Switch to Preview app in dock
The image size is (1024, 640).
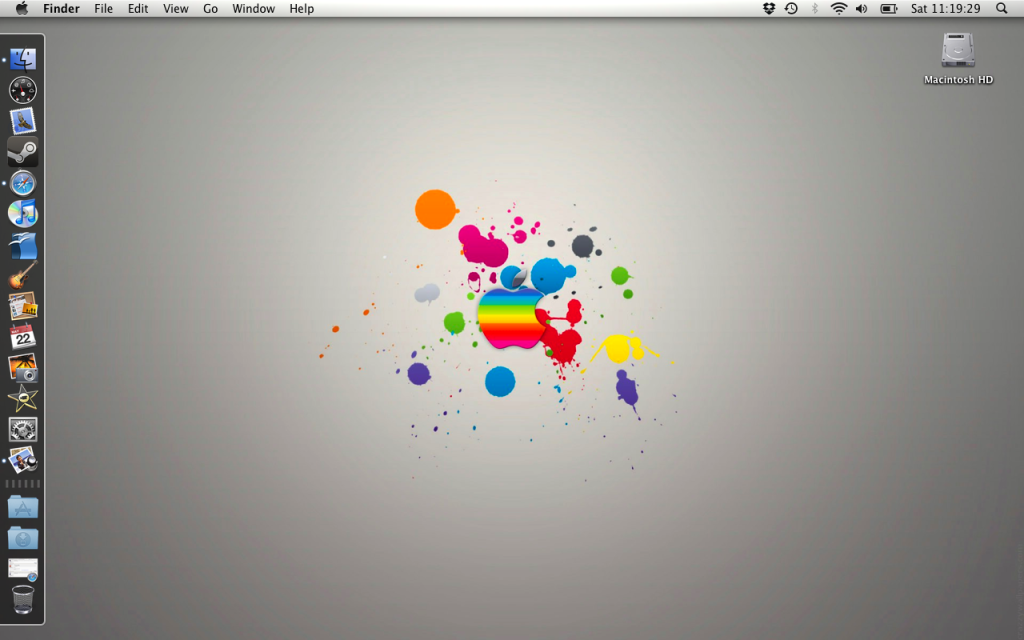(23, 460)
